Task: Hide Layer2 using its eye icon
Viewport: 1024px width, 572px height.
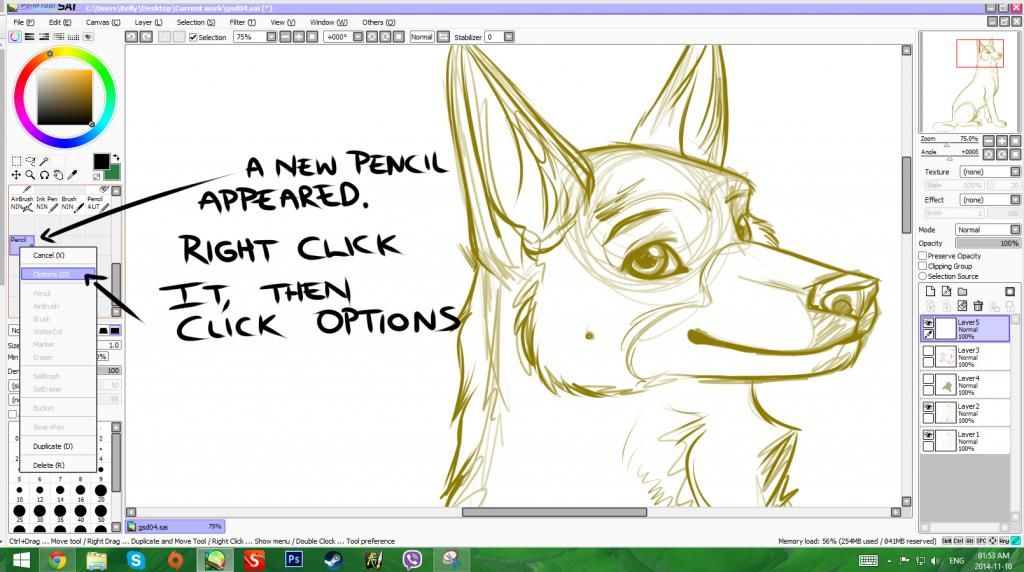Action: 928,408
